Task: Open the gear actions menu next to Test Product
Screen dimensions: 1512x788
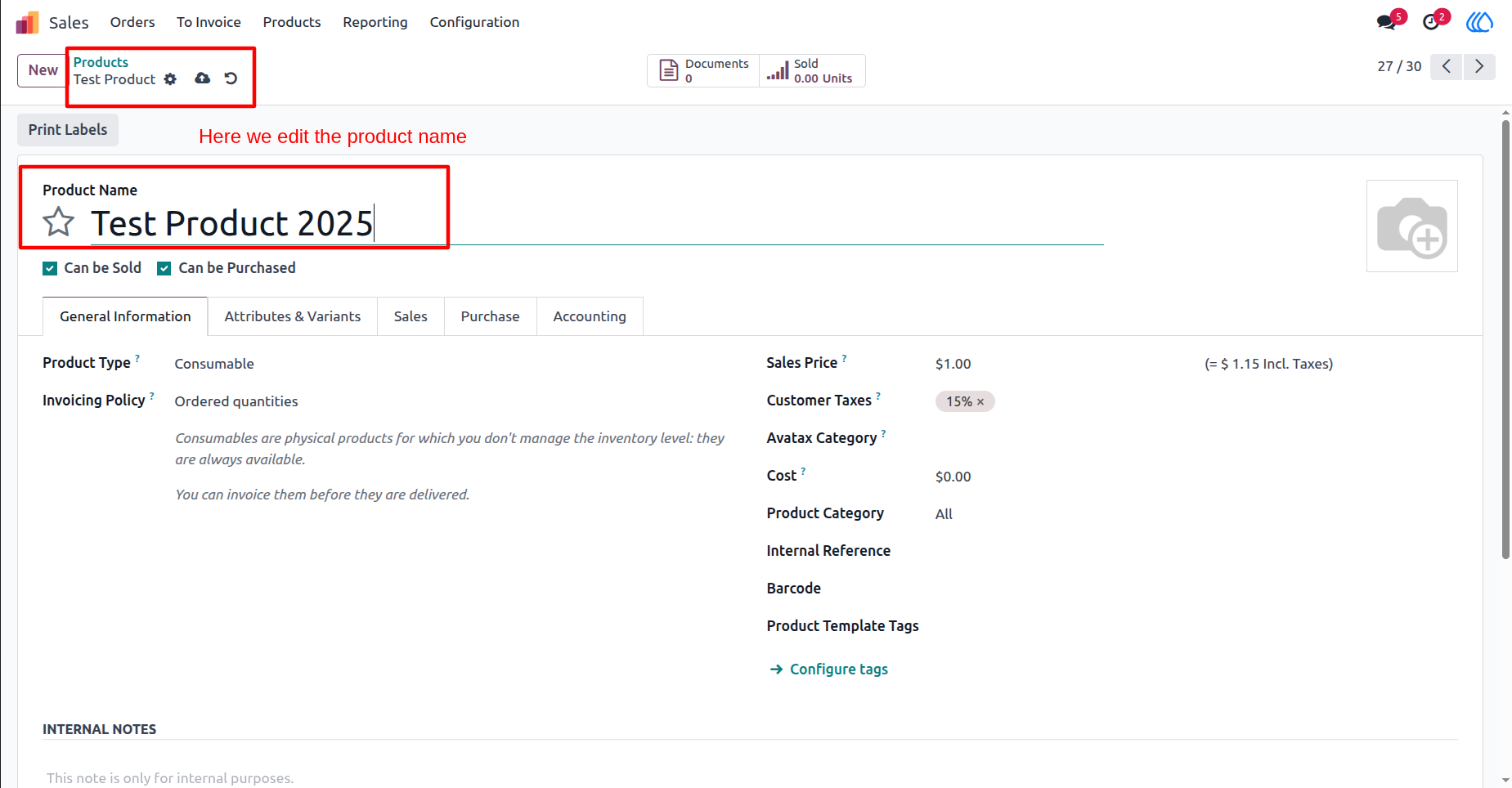Action: [170, 79]
